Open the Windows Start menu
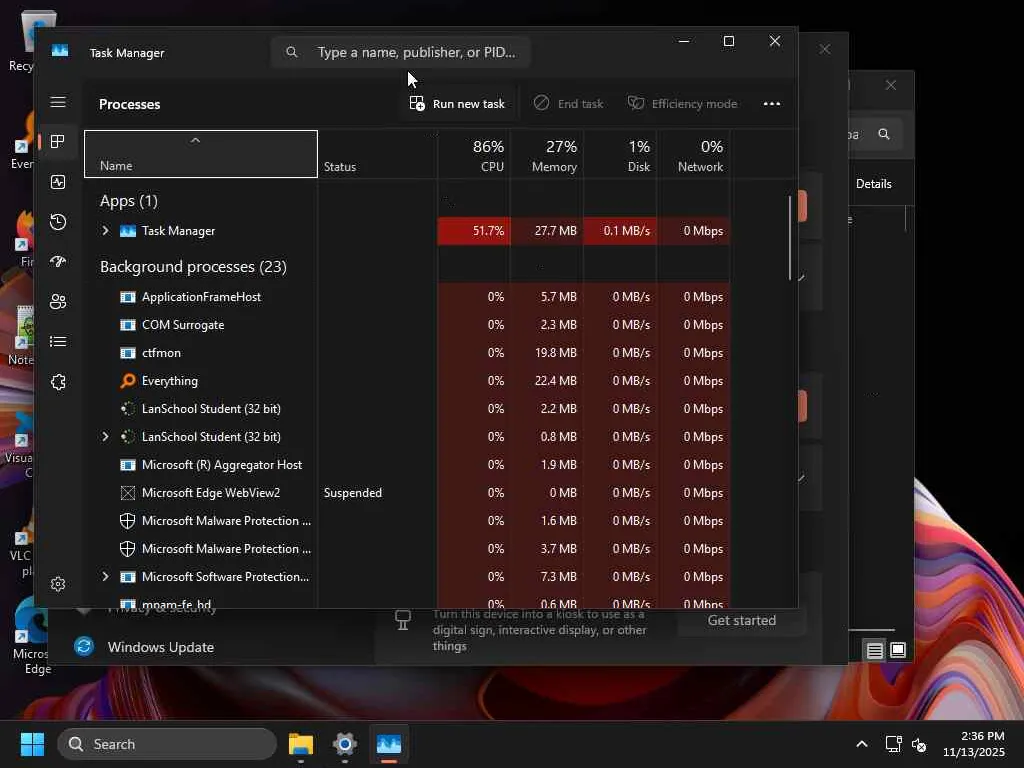The height and width of the screenshot is (768, 1024). [x=32, y=744]
